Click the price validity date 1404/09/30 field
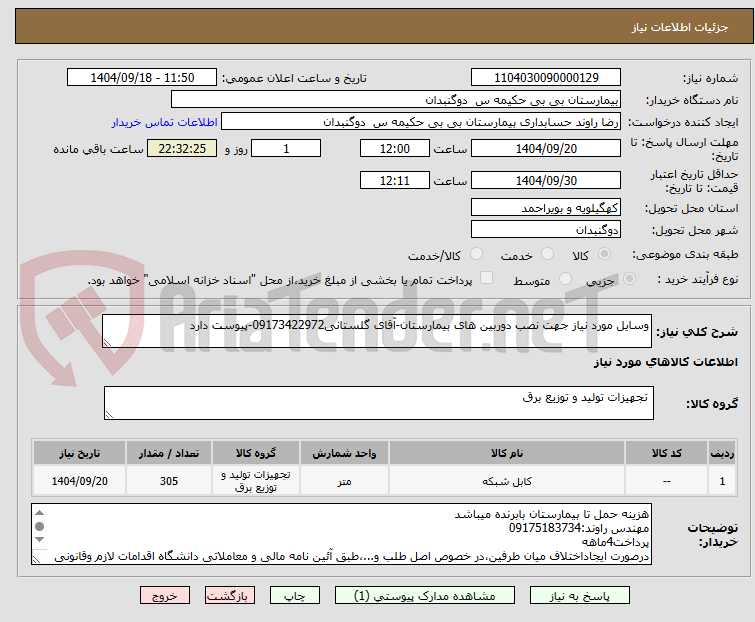Screen dimensions: 755x622 point(546,180)
